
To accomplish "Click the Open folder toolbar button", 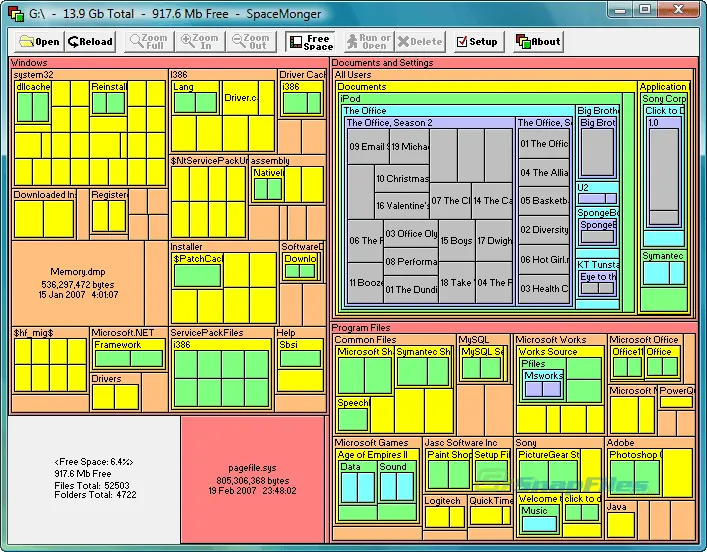I will click(x=39, y=41).
